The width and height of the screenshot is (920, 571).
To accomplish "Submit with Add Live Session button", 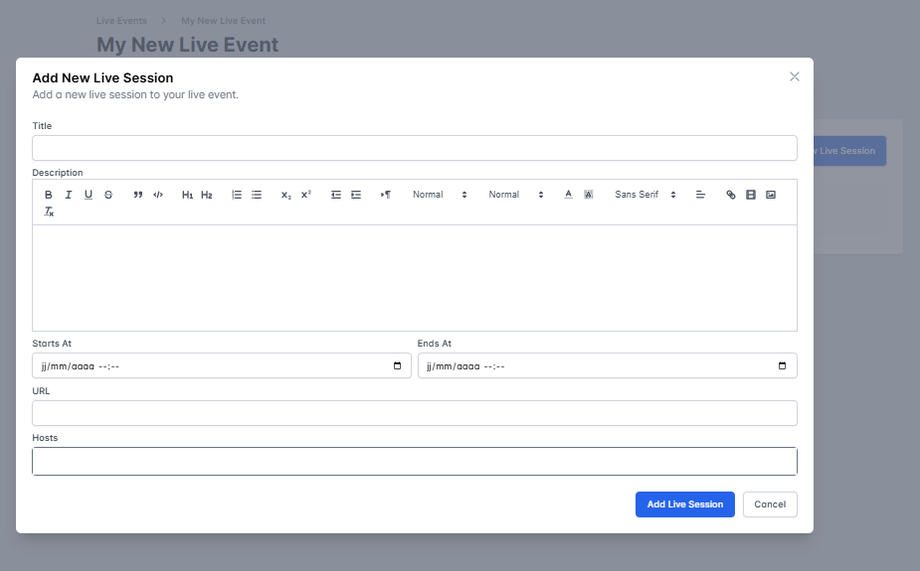I will 685,504.
